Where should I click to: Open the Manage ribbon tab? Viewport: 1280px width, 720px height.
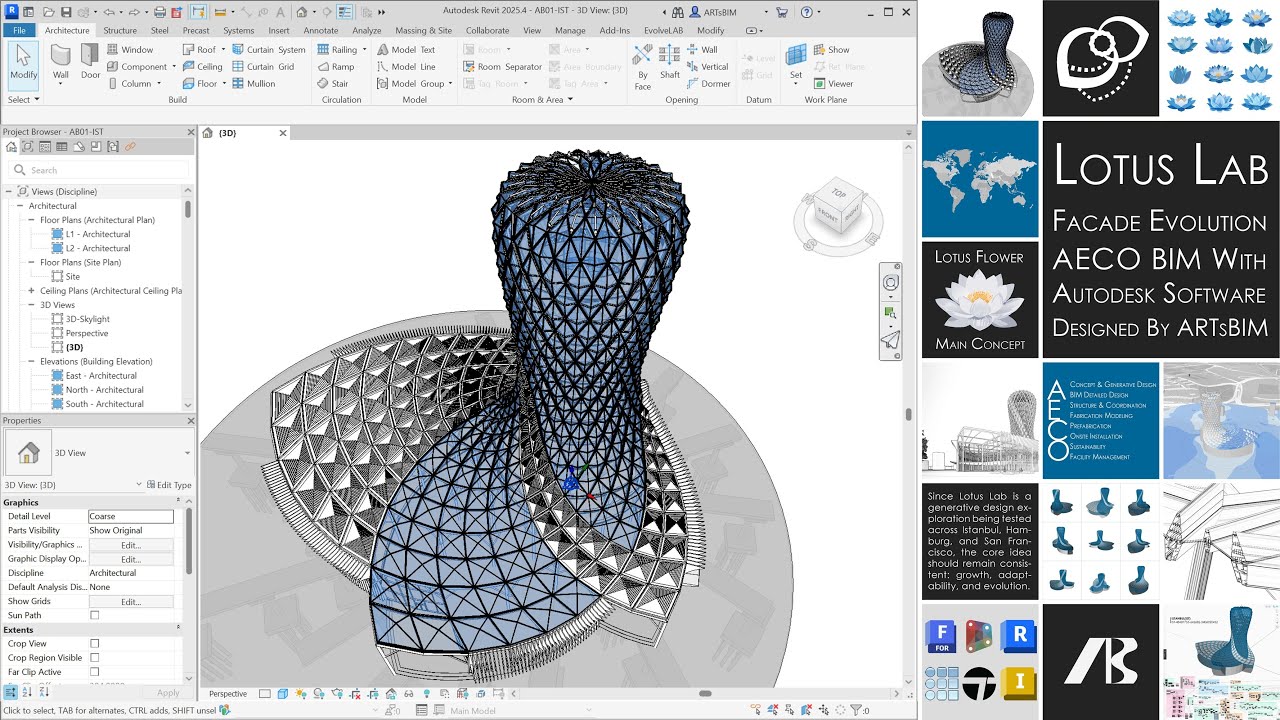(x=570, y=30)
